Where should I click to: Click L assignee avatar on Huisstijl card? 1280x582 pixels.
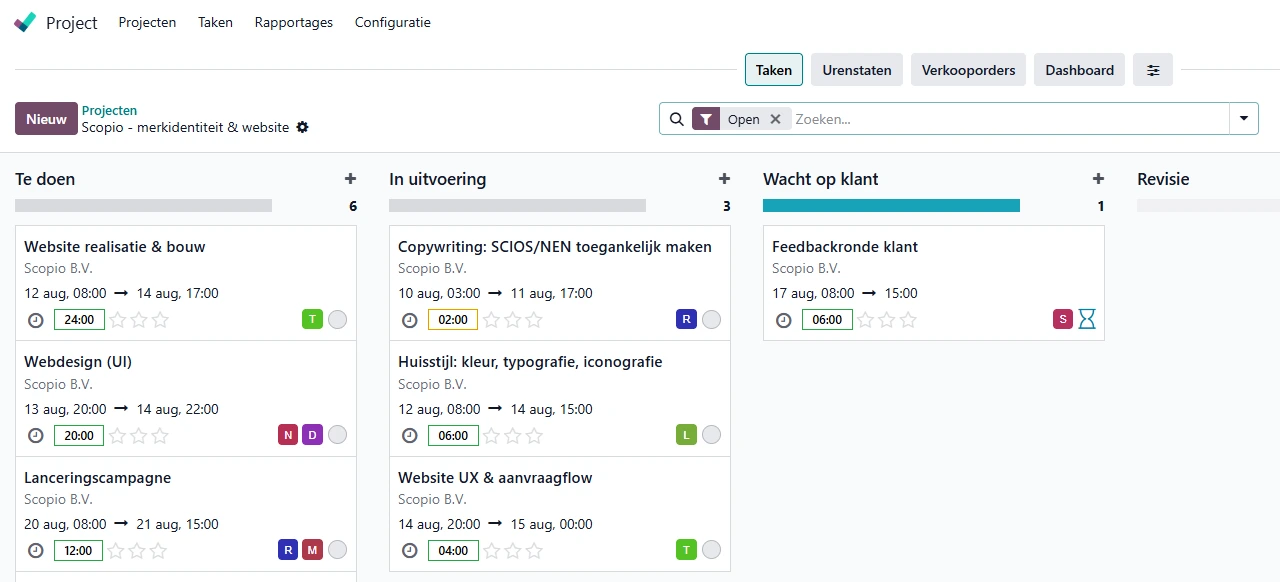point(686,435)
